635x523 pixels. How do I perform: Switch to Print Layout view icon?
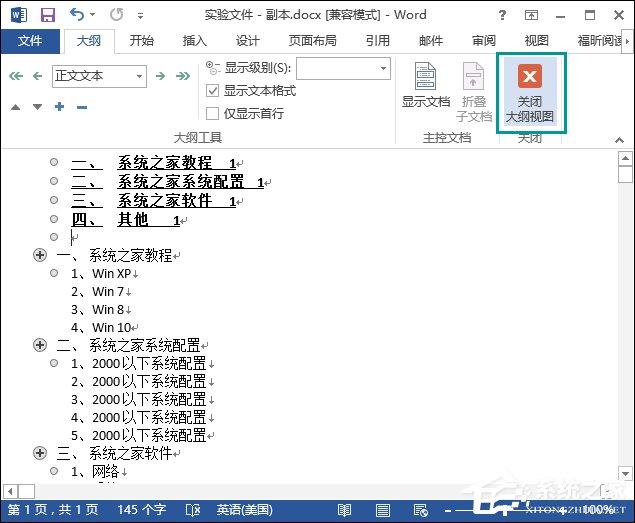[x=383, y=510]
